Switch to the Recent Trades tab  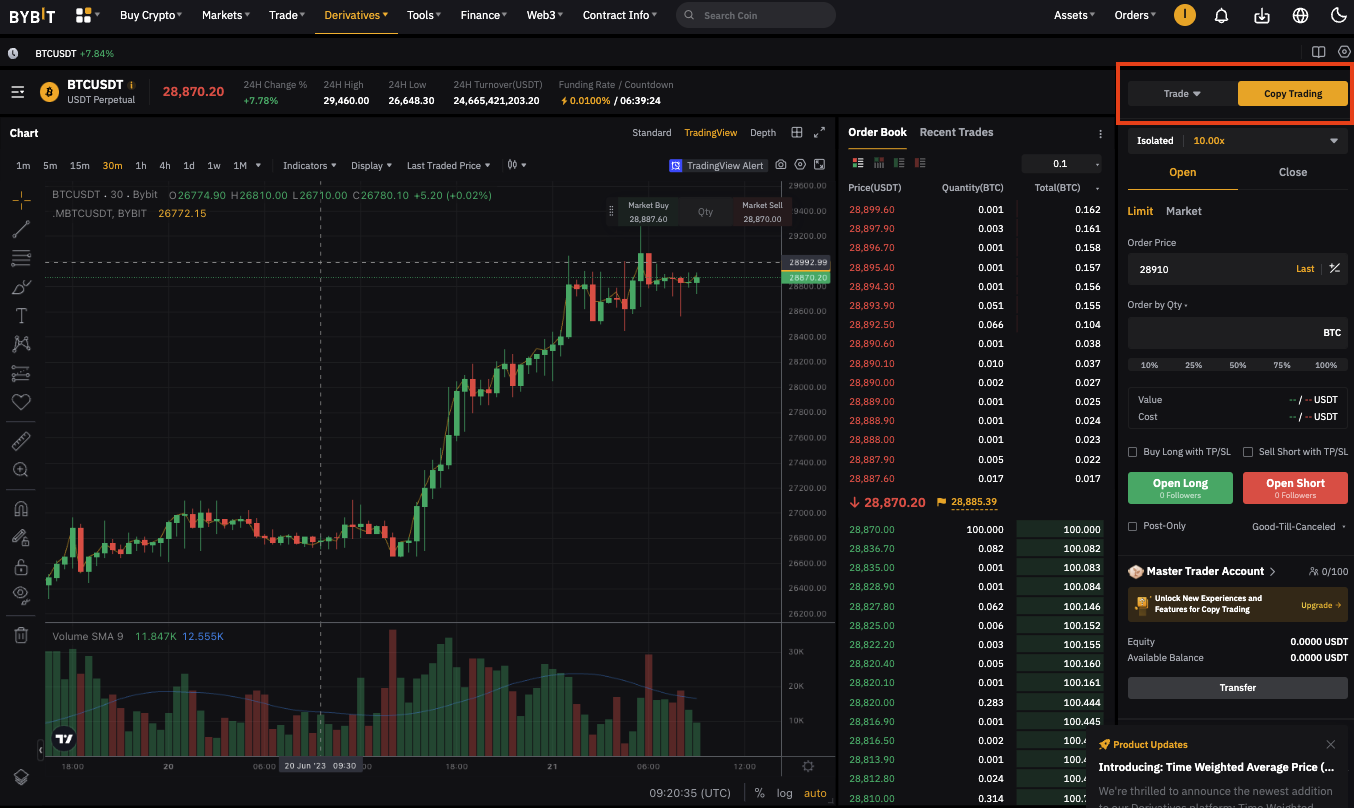point(956,132)
